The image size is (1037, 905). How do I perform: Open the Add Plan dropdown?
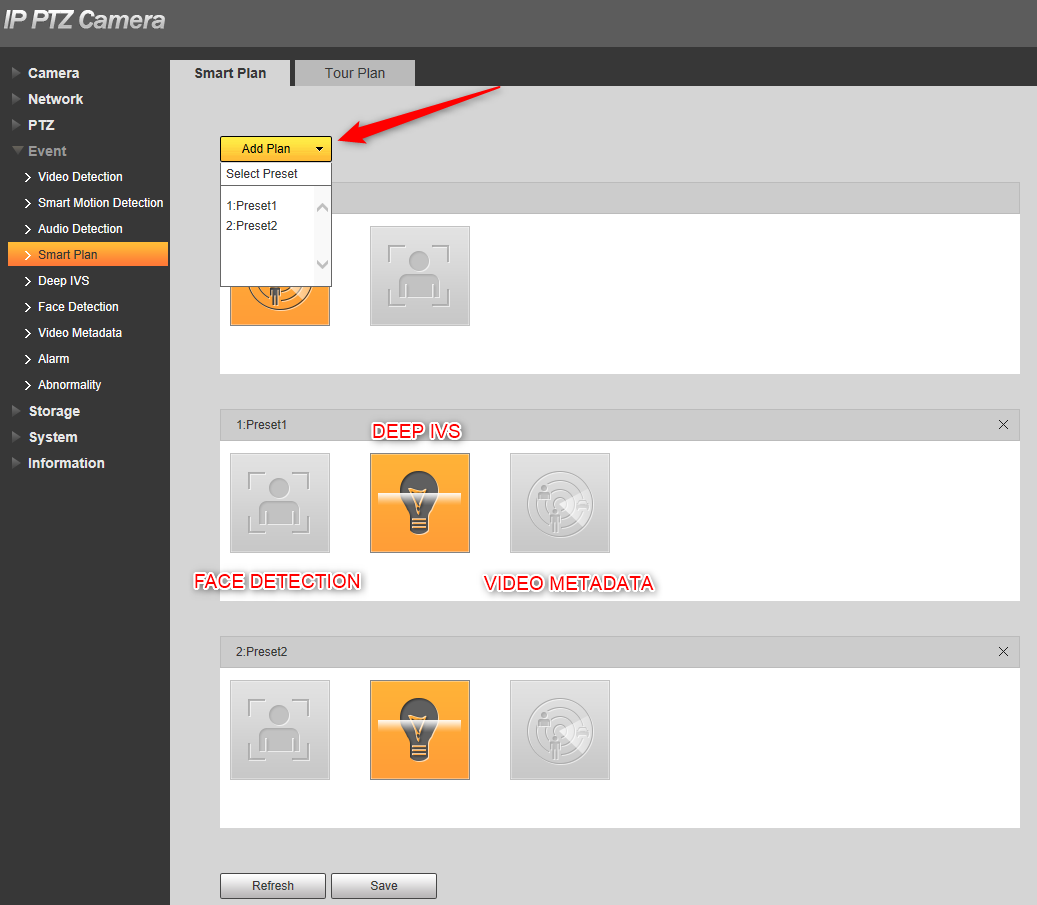tap(276, 149)
